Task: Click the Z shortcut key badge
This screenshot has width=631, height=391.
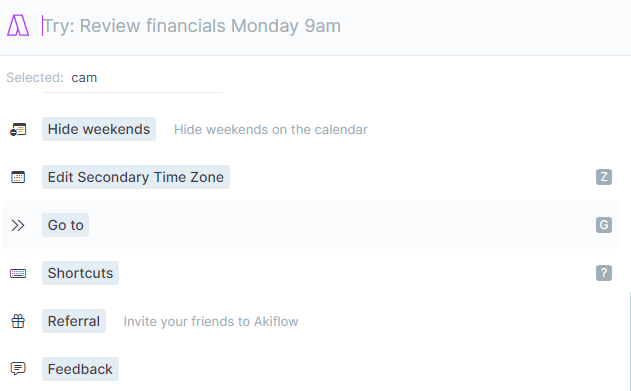Action: tap(604, 177)
